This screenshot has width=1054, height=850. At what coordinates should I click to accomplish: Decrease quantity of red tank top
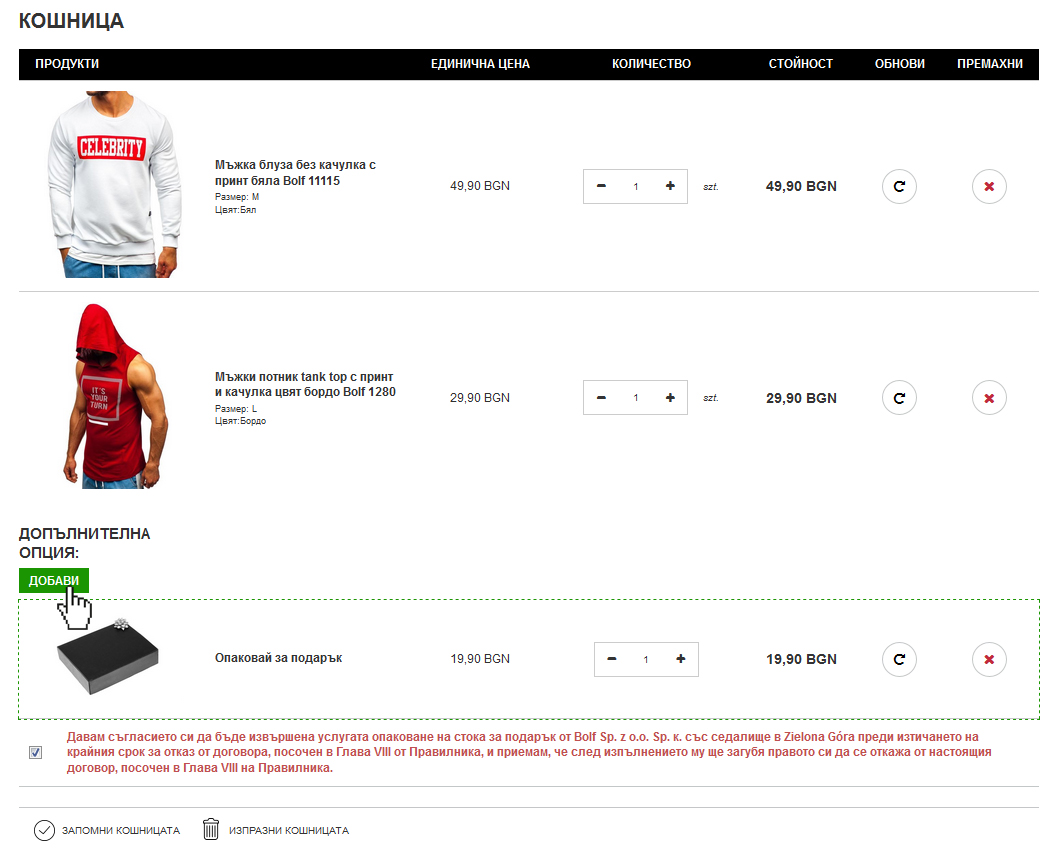pyautogui.click(x=601, y=398)
